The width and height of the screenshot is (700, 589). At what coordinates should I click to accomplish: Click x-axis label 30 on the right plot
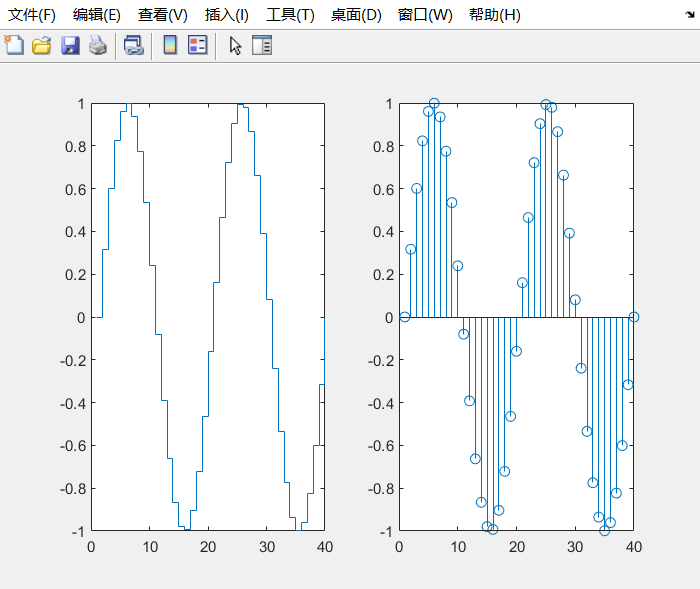pyautogui.click(x=575, y=547)
